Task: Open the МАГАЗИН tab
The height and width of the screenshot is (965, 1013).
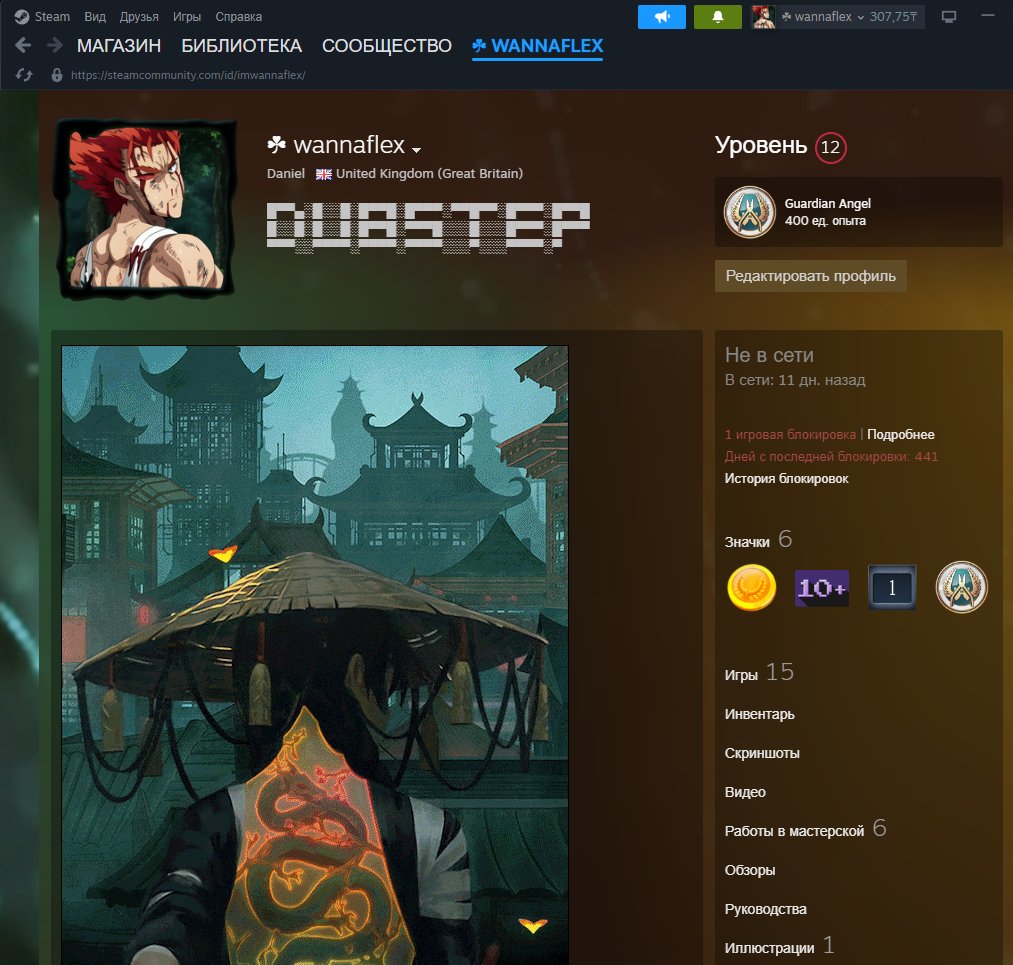Action: [119, 46]
